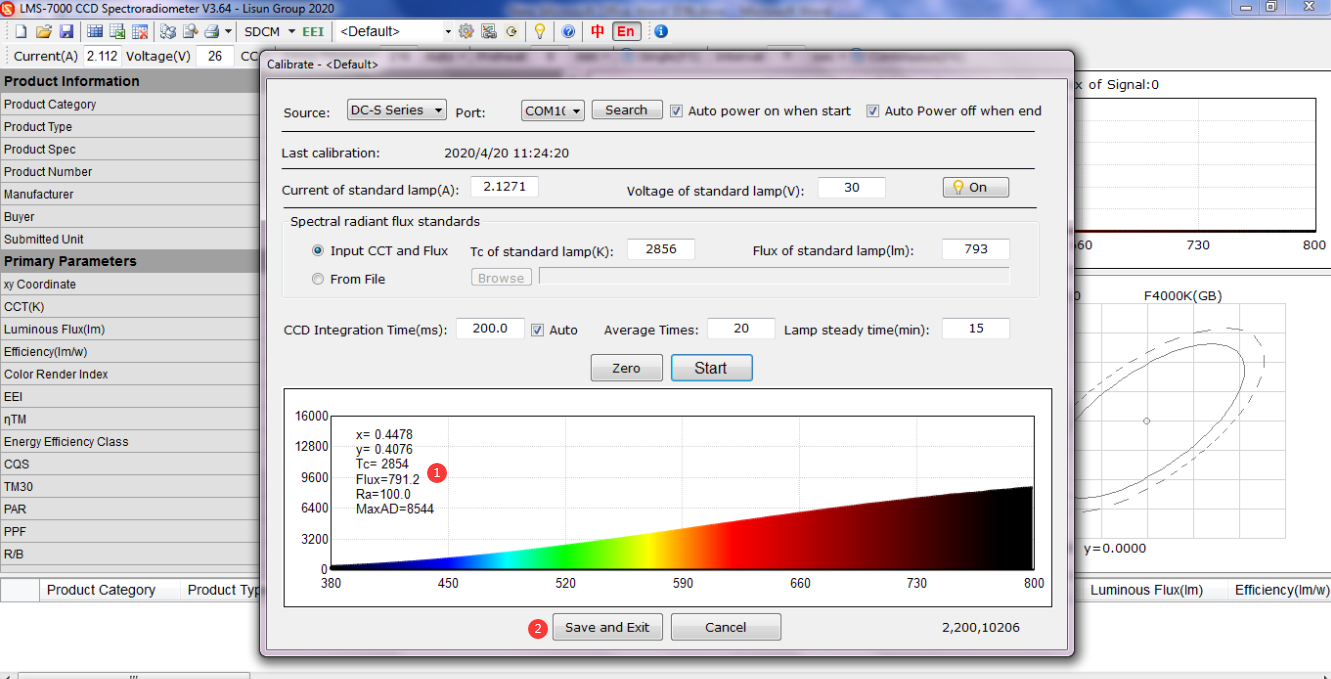Open the settings gear tool
This screenshot has width=1331, height=679.
tap(465, 31)
